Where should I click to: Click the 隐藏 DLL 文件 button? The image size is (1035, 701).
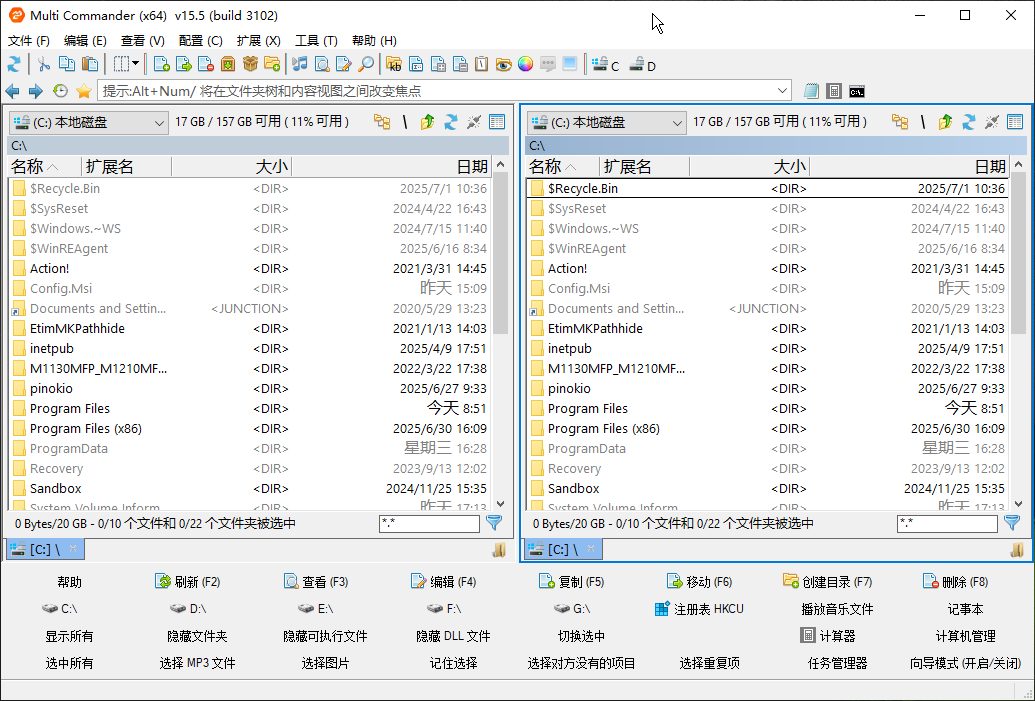click(453, 636)
